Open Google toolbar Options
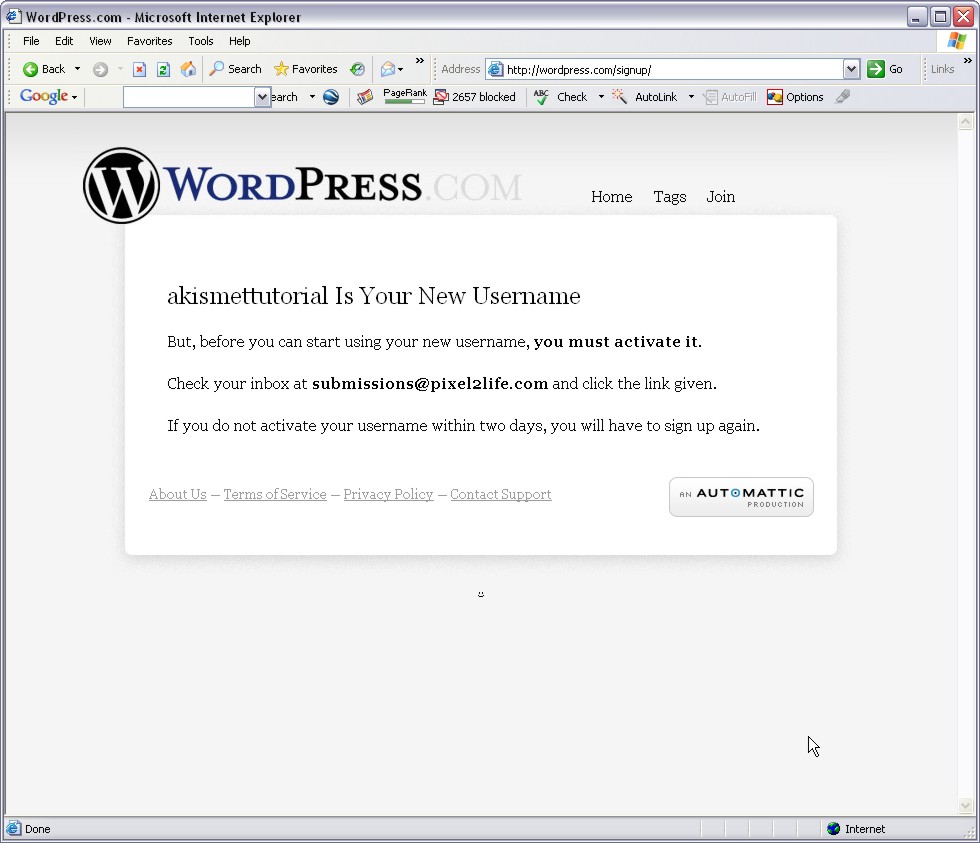This screenshot has height=843, width=980. pyautogui.click(x=795, y=97)
